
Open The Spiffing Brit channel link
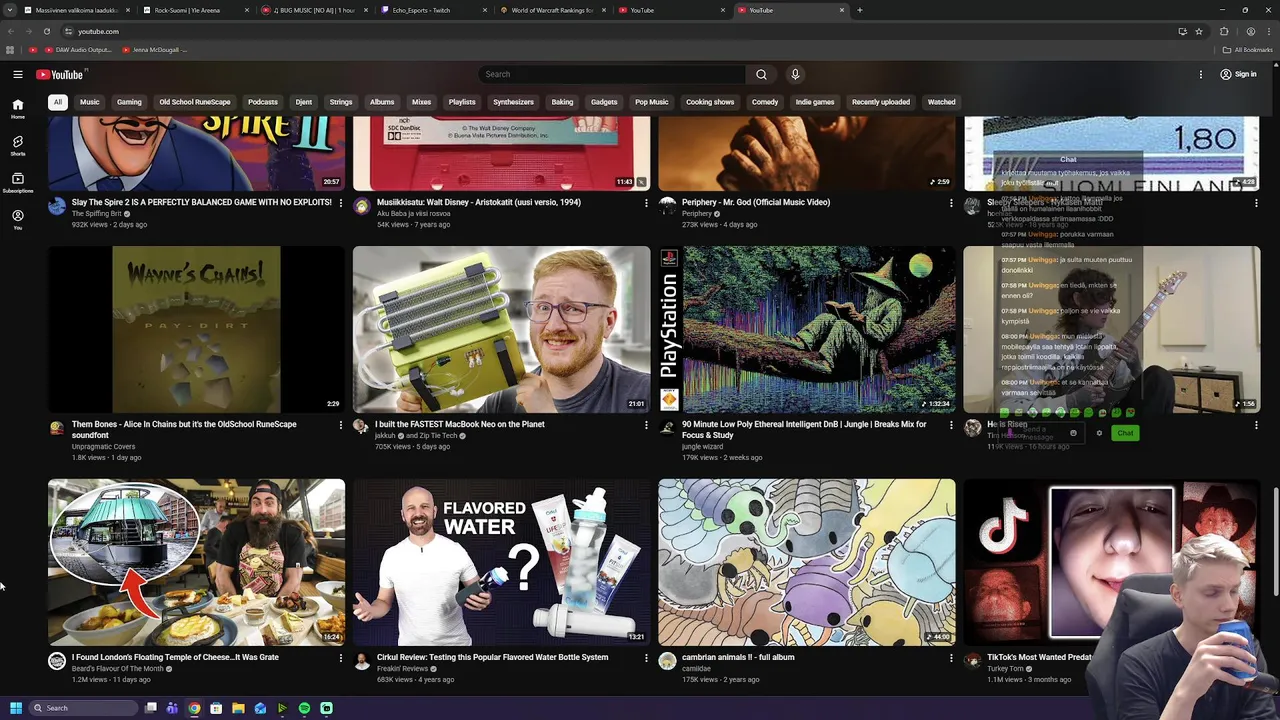click(x=97, y=214)
